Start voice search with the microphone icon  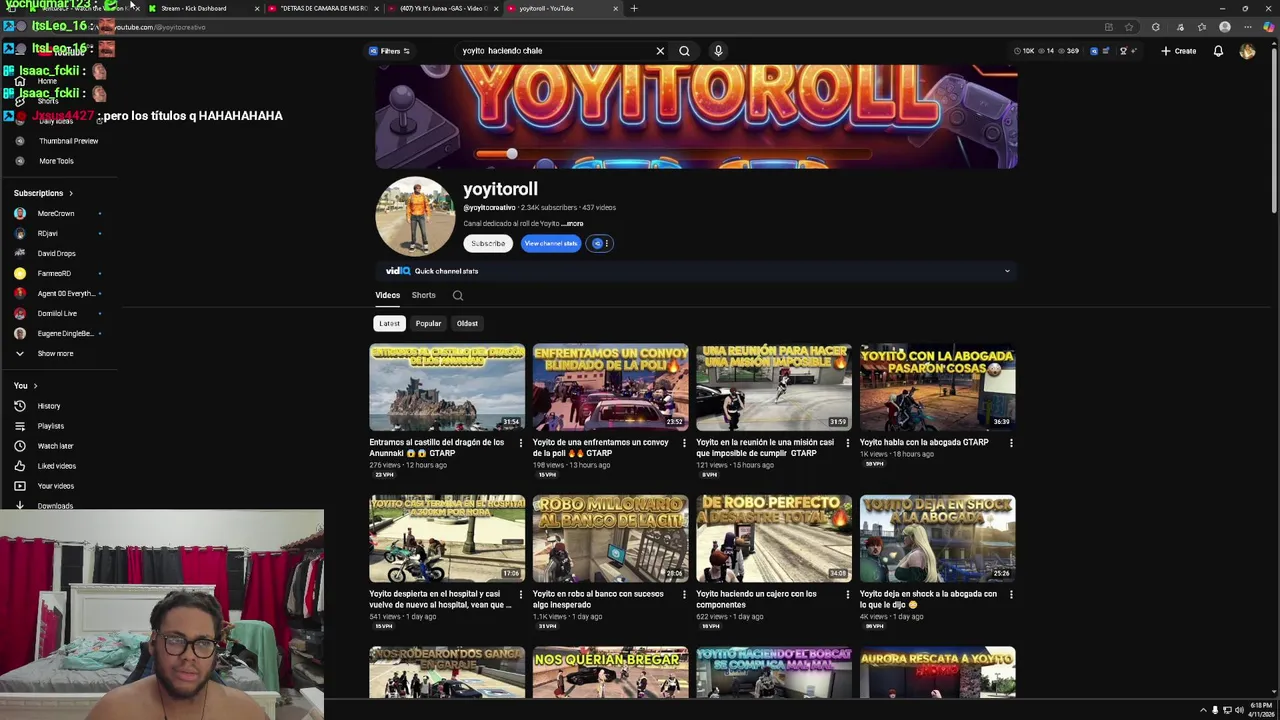[x=718, y=51]
